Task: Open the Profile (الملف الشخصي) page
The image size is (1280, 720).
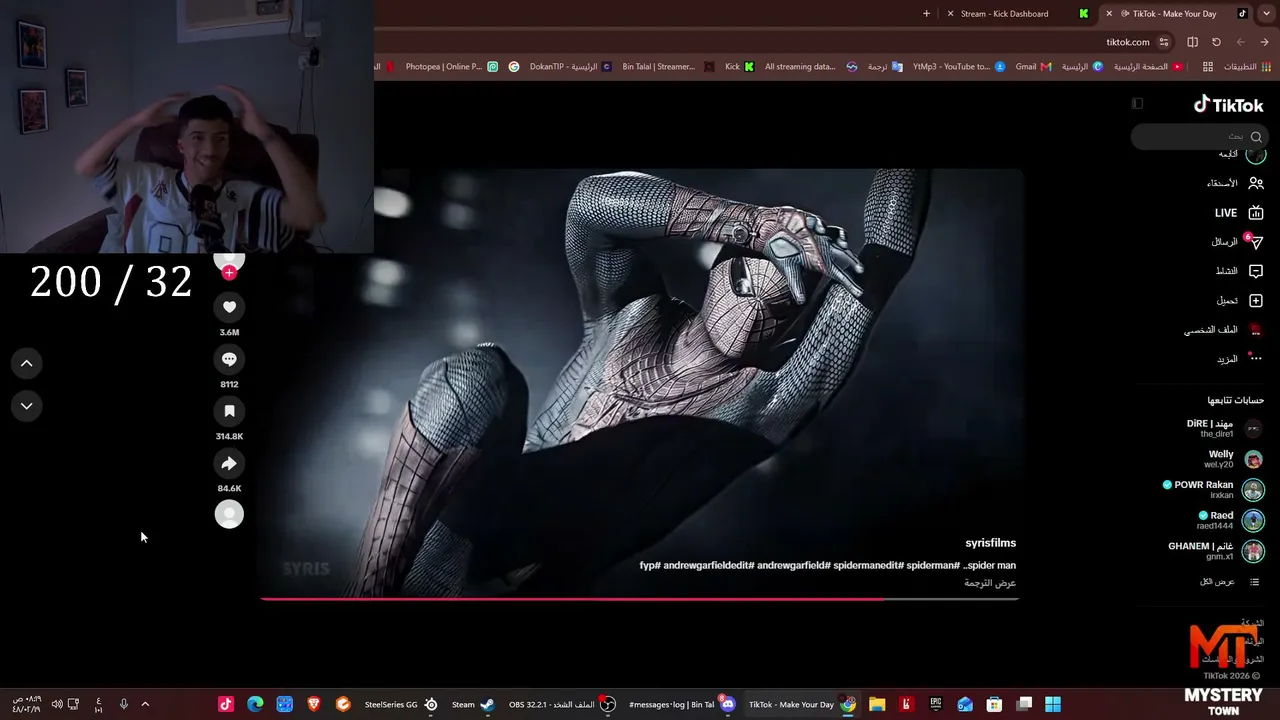Action: (x=1224, y=330)
